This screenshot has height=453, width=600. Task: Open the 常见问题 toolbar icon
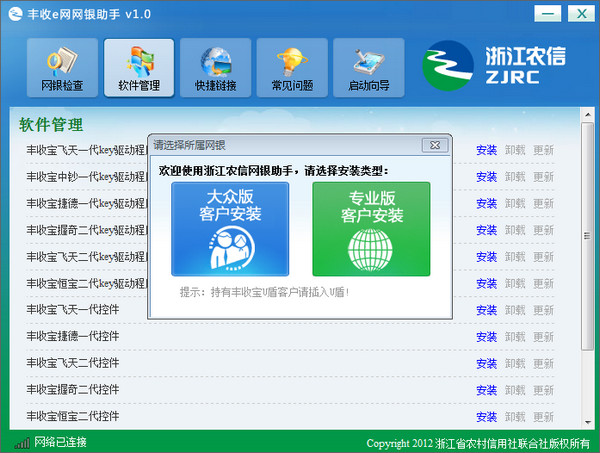pos(292,68)
